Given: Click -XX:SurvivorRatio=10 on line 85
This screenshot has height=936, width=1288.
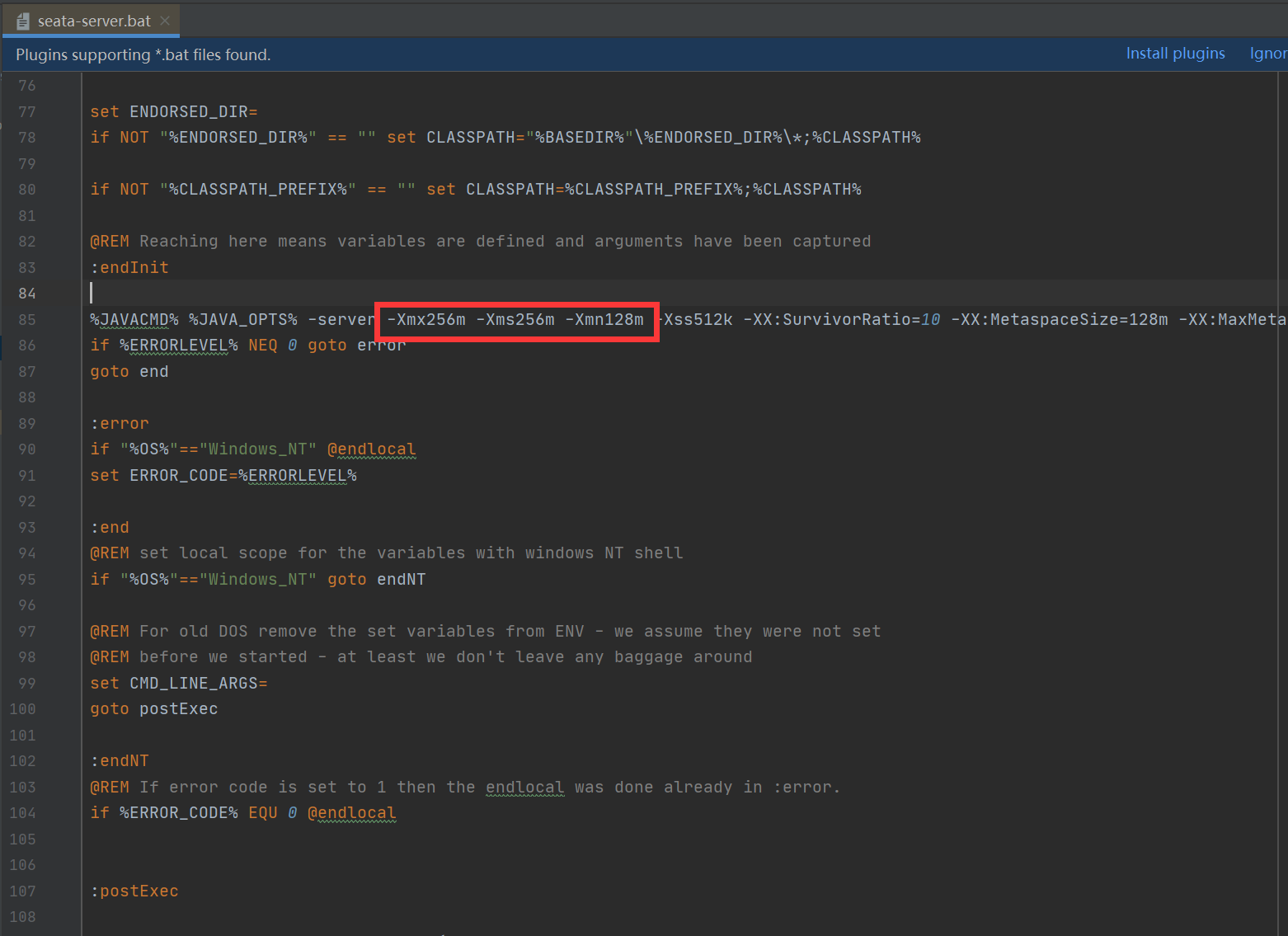Looking at the screenshot, I should (842, 319).
